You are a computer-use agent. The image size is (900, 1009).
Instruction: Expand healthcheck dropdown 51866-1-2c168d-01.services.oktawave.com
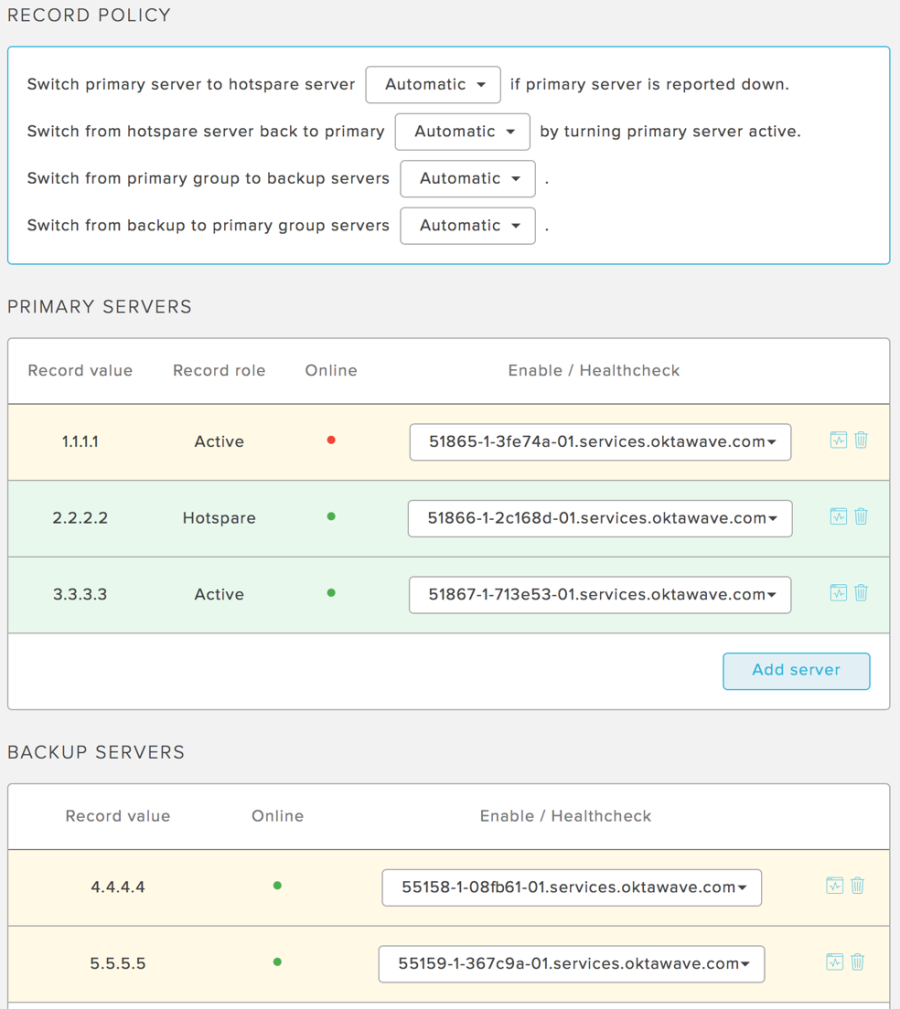pyautogui.click(x=600, y=519)
